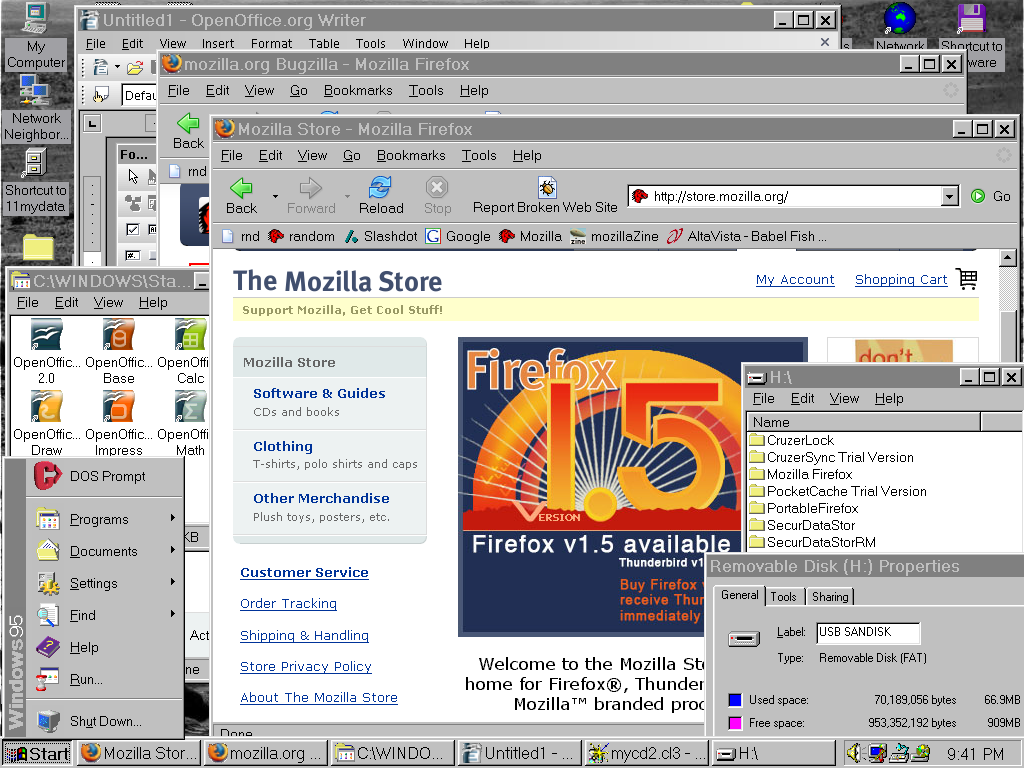
Task: Open the Back button history arrow in Mozilla Store
Action: tap(275, 196)
